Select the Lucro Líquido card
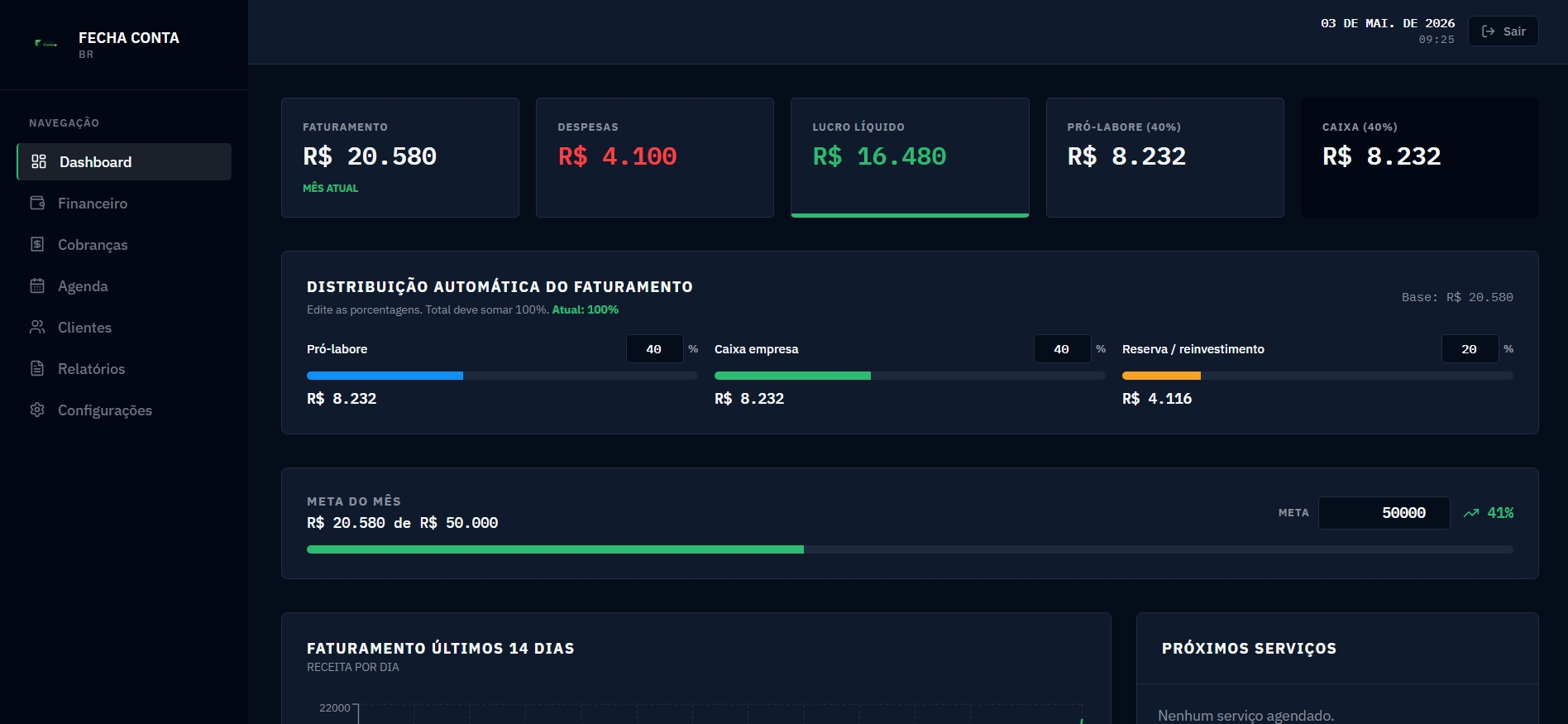 click(910, 157)
